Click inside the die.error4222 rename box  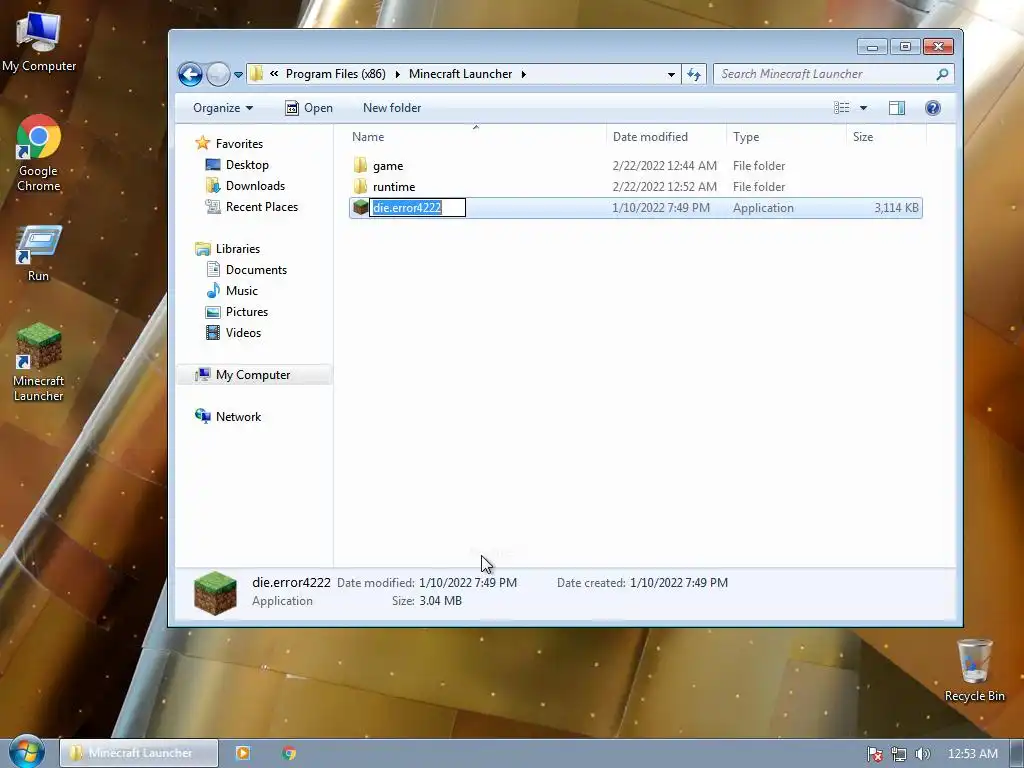[417, 208]
